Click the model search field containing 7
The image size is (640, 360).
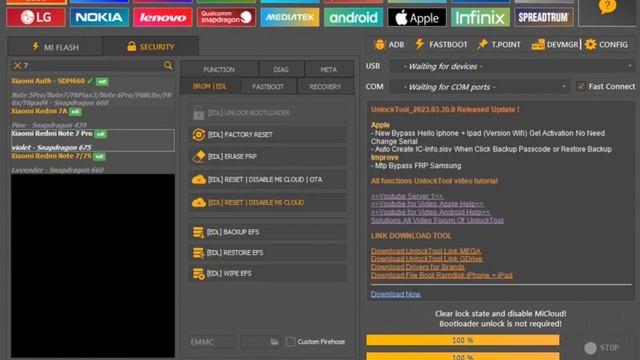[x=92, y=65]
